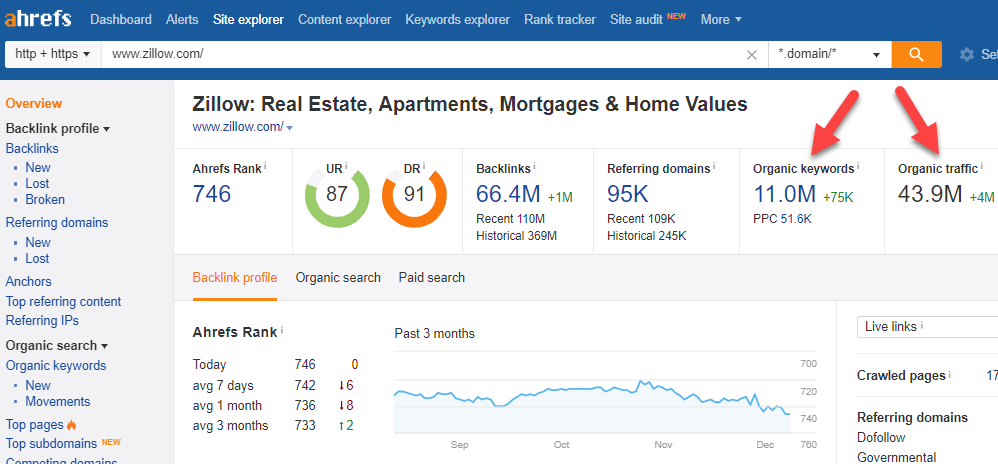Open the http + https protocol dropdown
The image size is (998, 464).
point(53,54)
